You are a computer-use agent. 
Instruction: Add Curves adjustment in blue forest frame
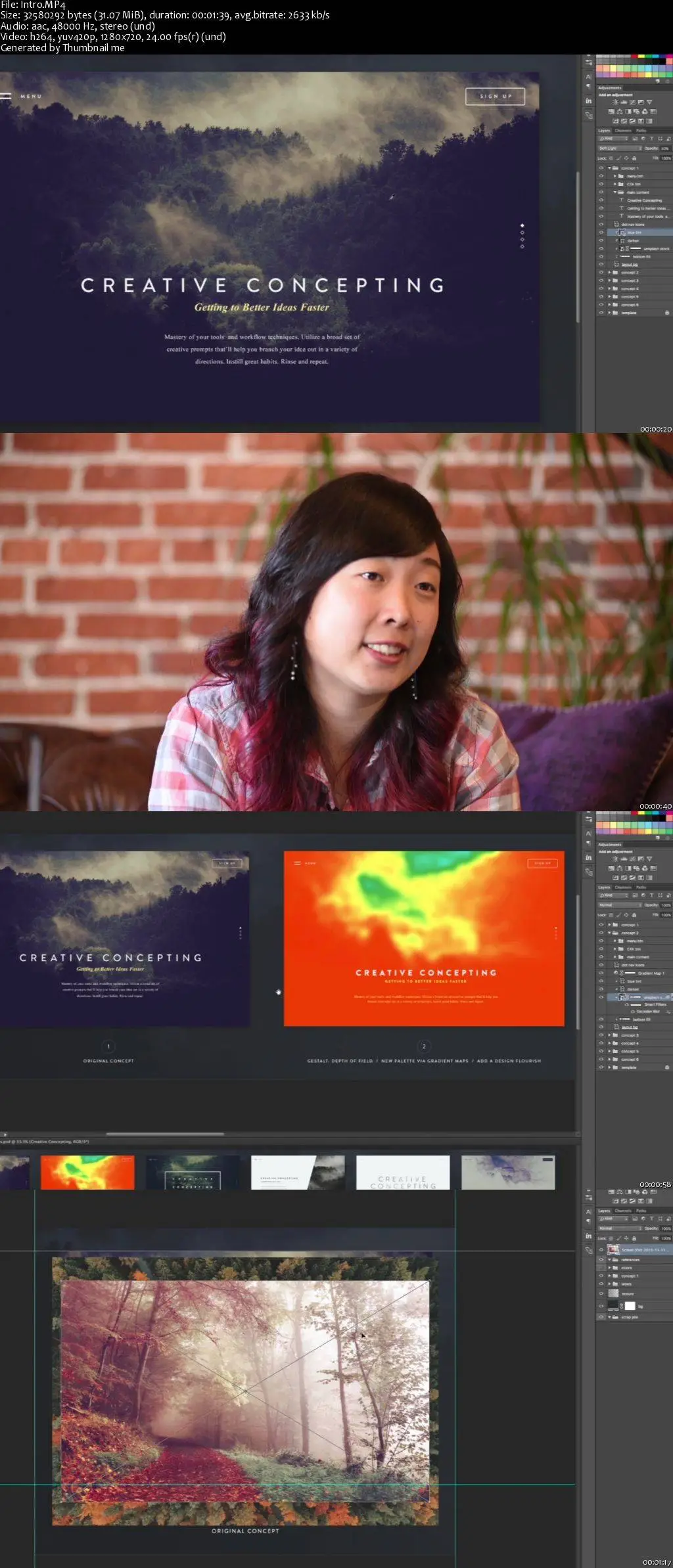[x=632, y=102]
